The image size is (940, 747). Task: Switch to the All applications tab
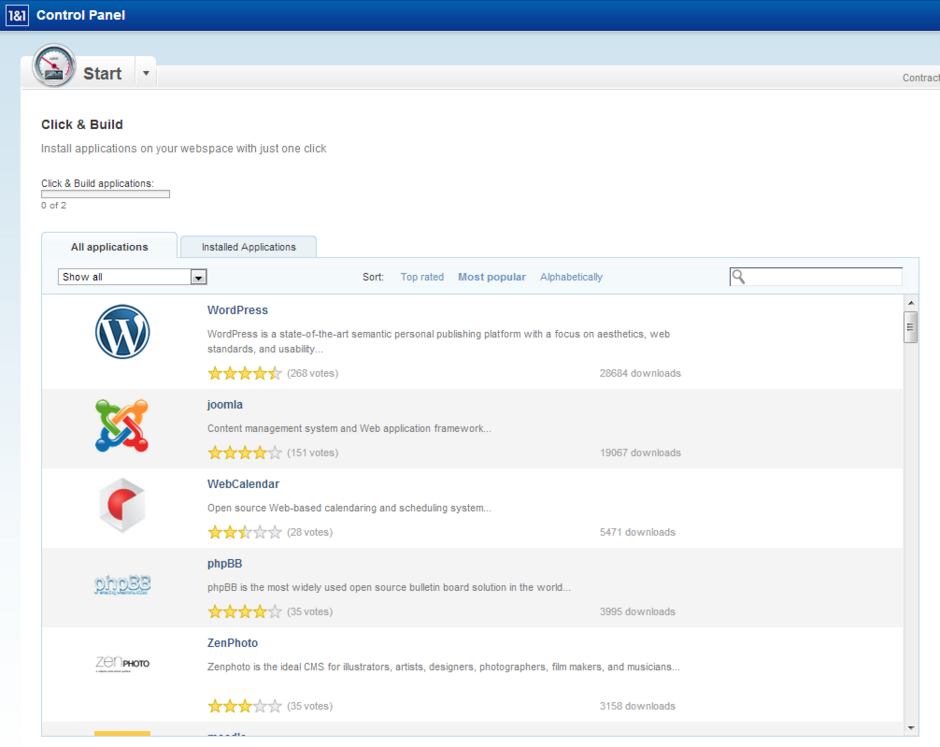click(x=109, y=247)
